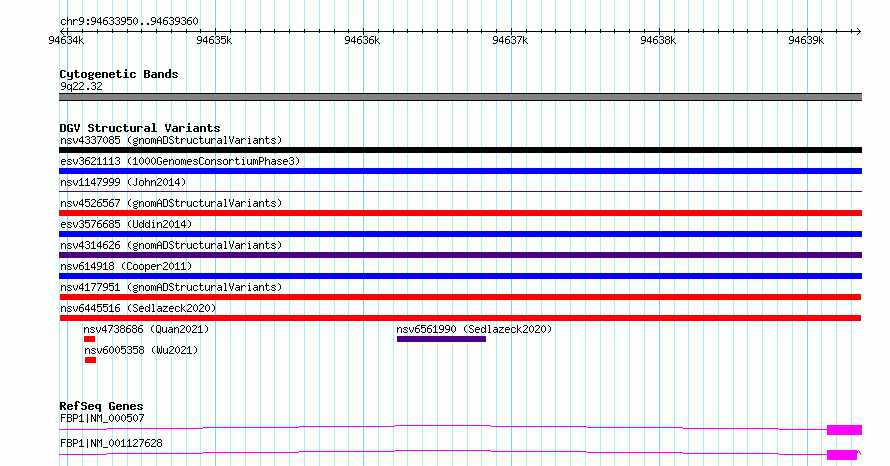
Task: Open the nsv1147999 (John2014) label
Action: tap(123, 182)
